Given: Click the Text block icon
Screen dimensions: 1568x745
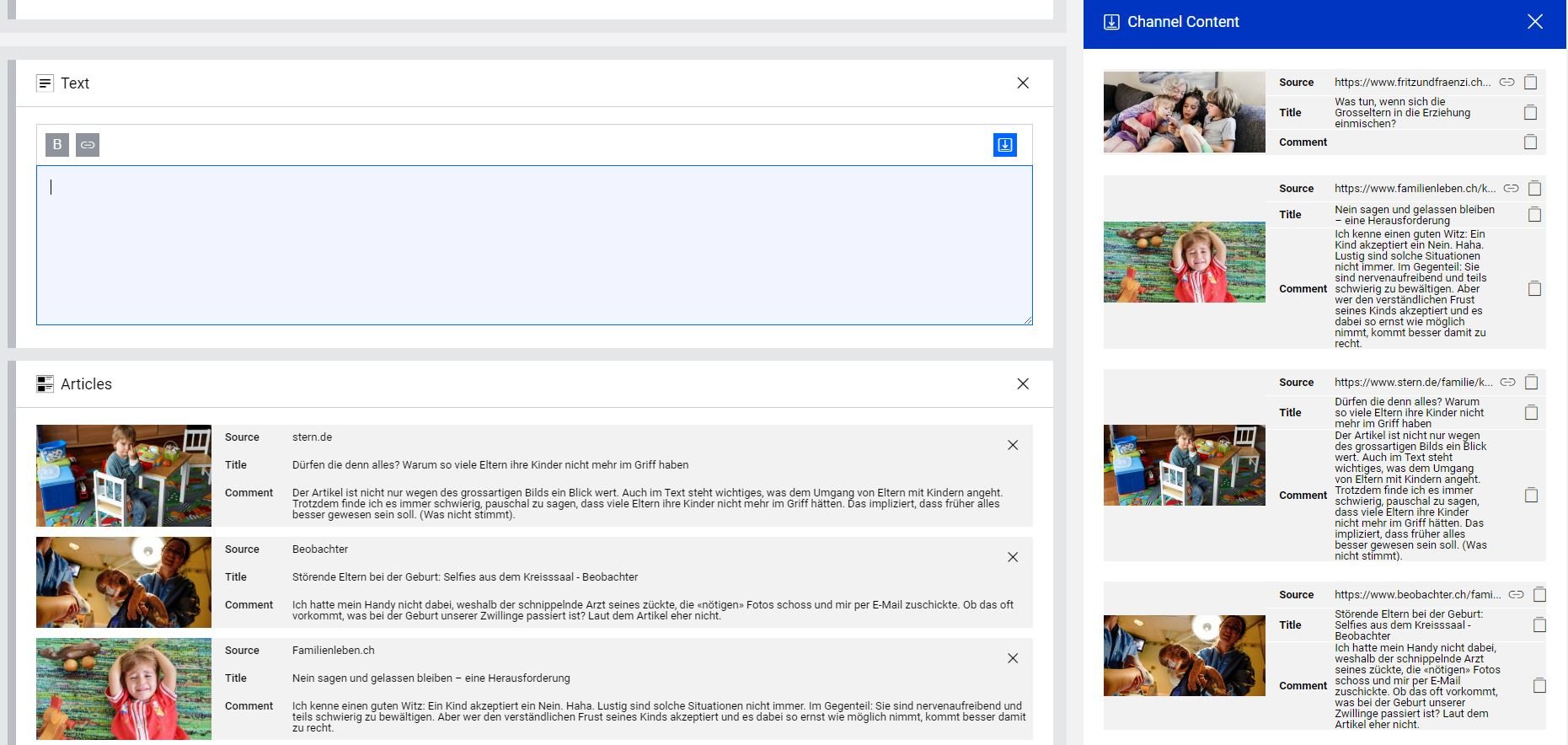Looking at the screenshot, I should click(x=45, y=83).
